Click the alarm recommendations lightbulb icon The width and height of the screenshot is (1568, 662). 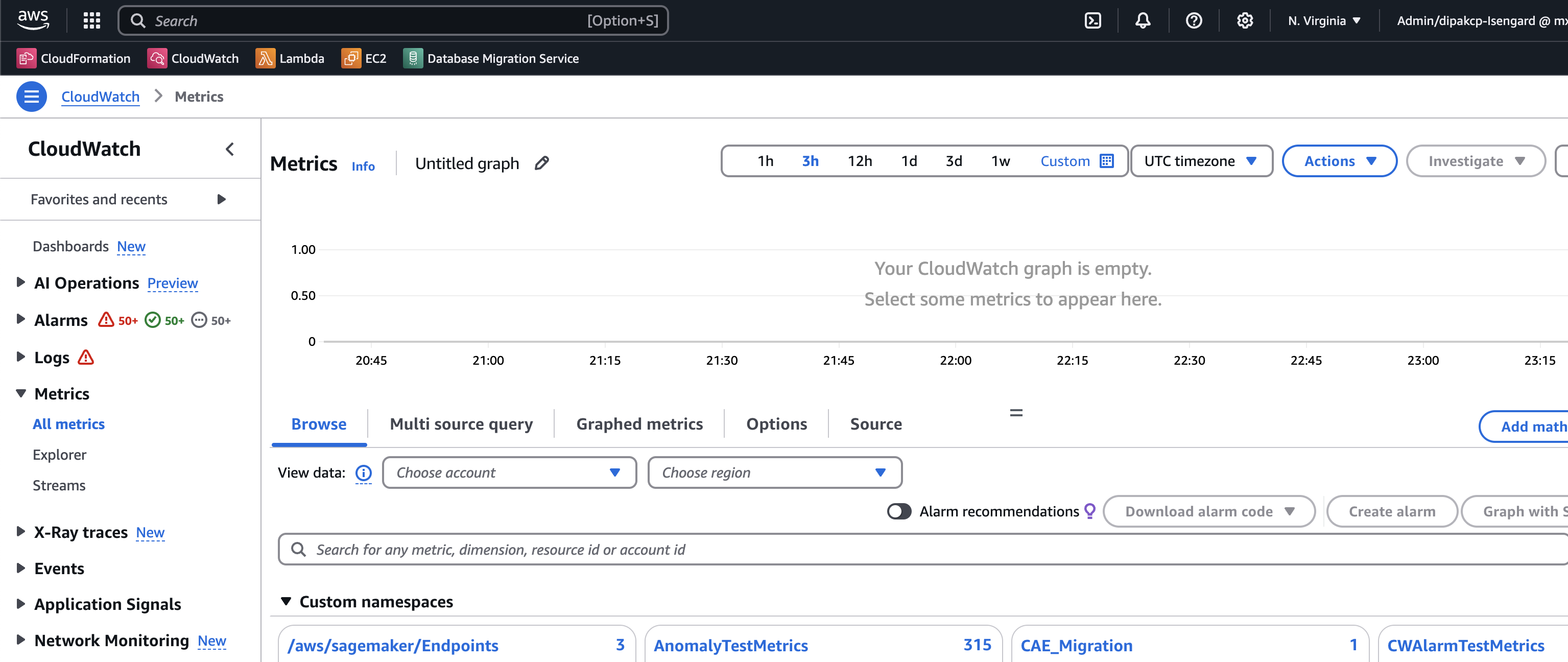1089,511
